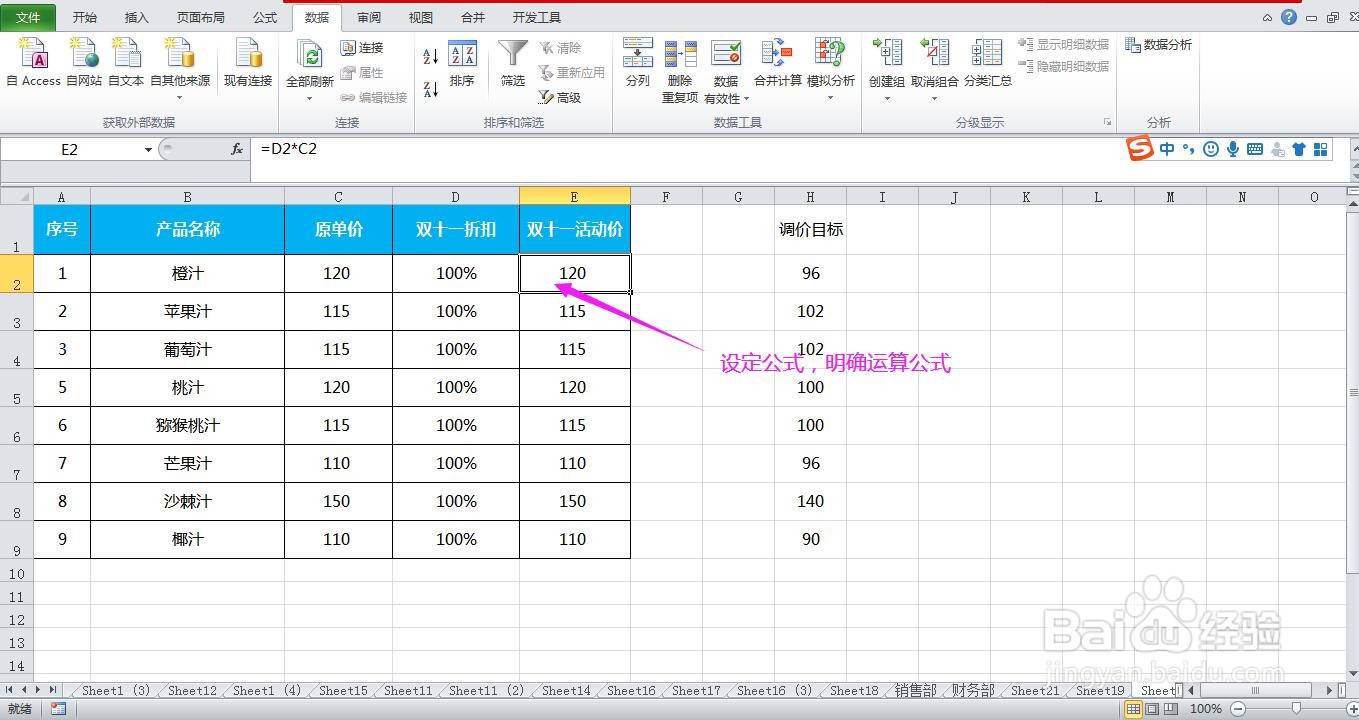Open the Data Analysis (数据分析) tool
The height and width of the screenshot is (720, 1359).
click(x=1159, y=44)
